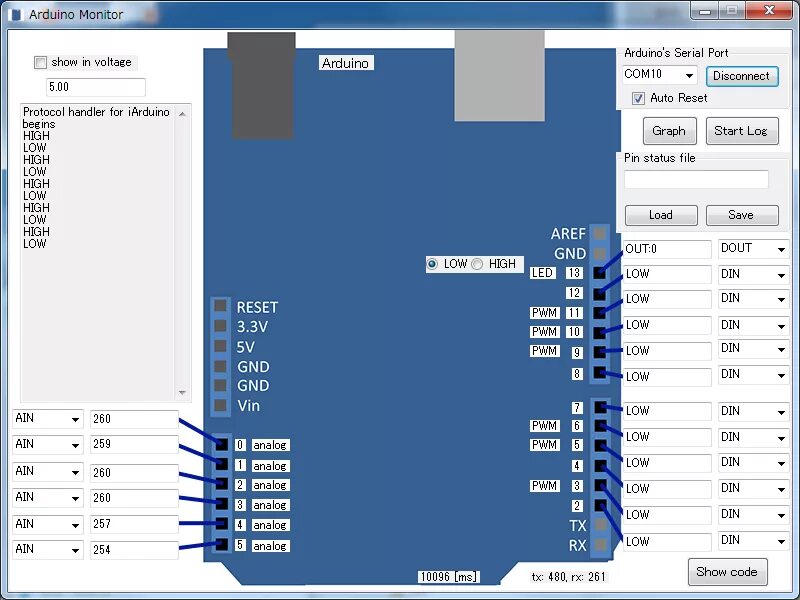Open the Graph window
This screenshot has height=600, width=800.
click(x=669, y=131)
